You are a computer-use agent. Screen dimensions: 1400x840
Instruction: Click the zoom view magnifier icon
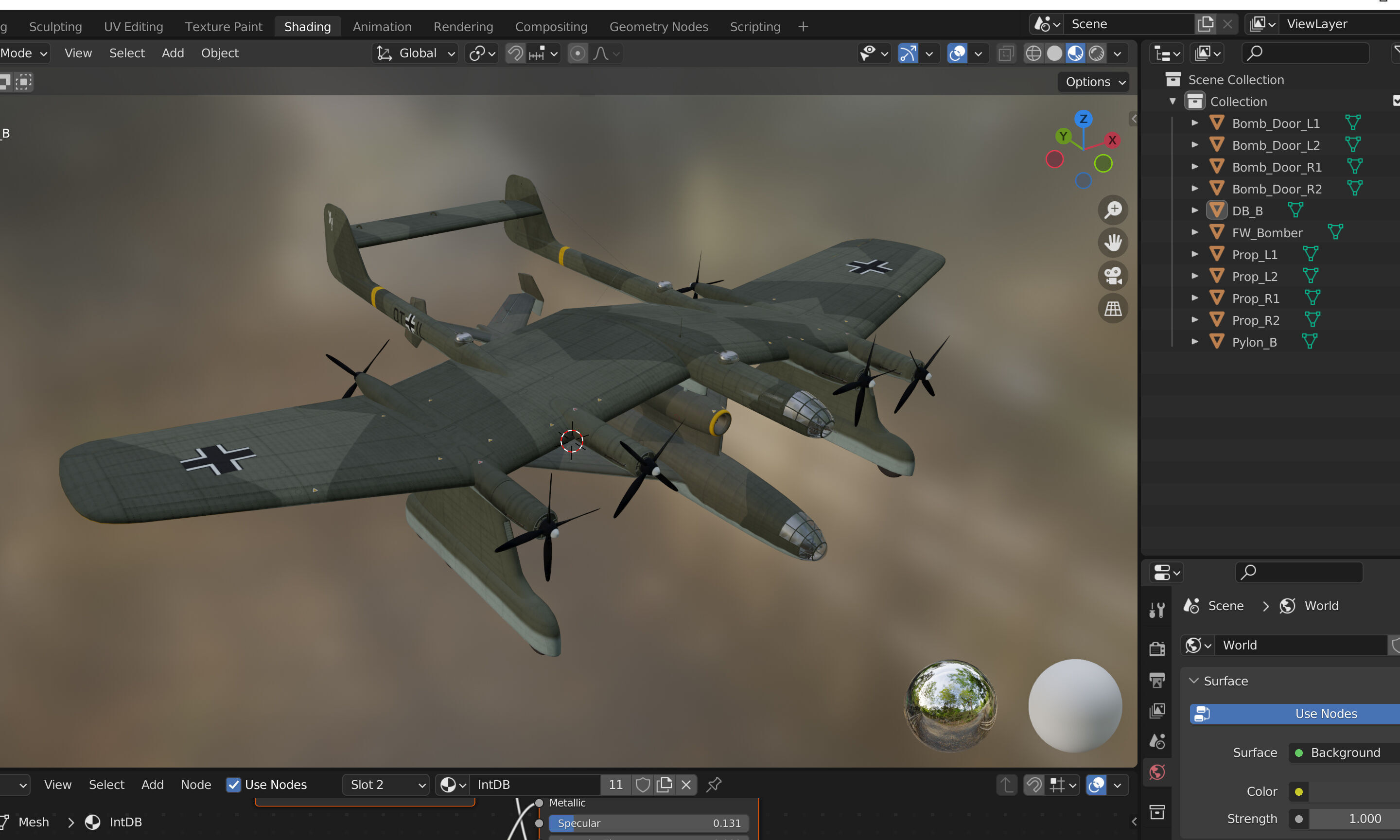click(1113, 210)
